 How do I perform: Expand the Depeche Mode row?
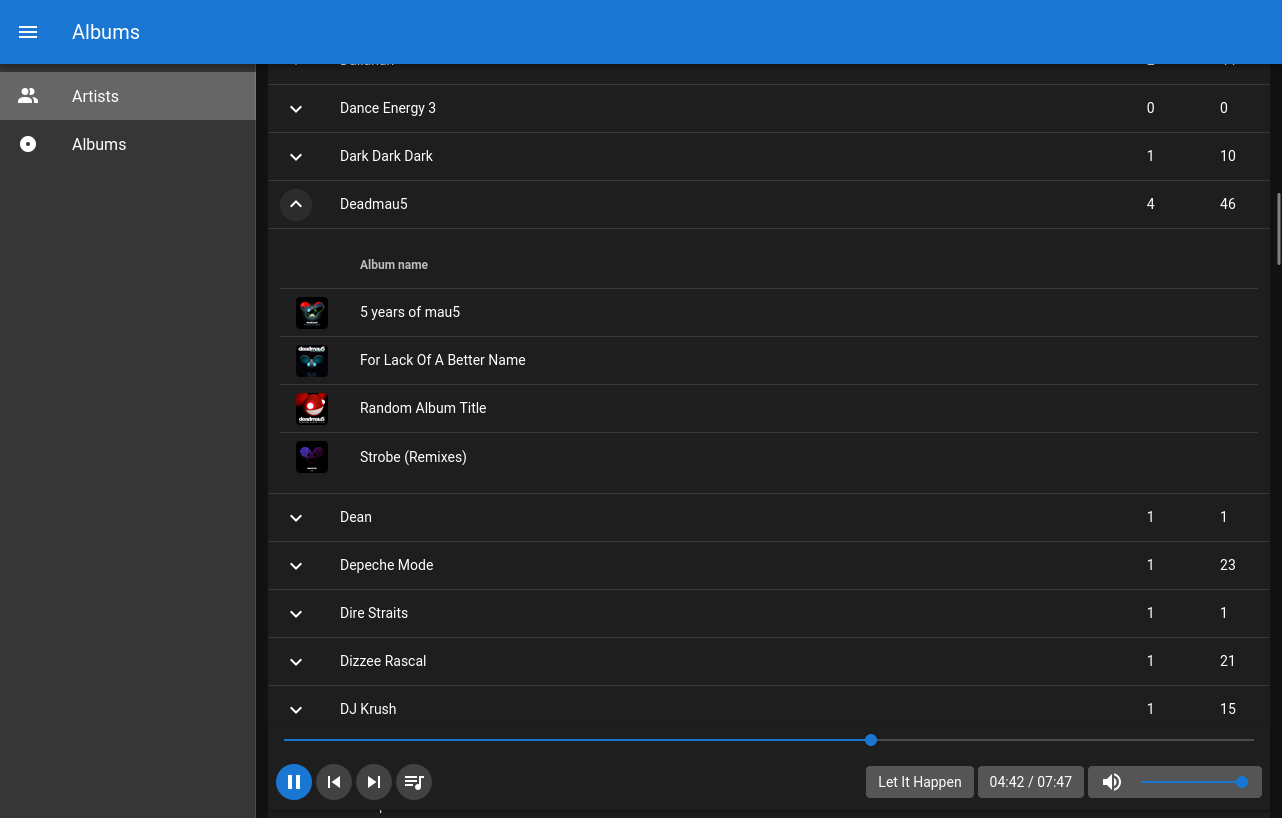(x=296, y=566)
